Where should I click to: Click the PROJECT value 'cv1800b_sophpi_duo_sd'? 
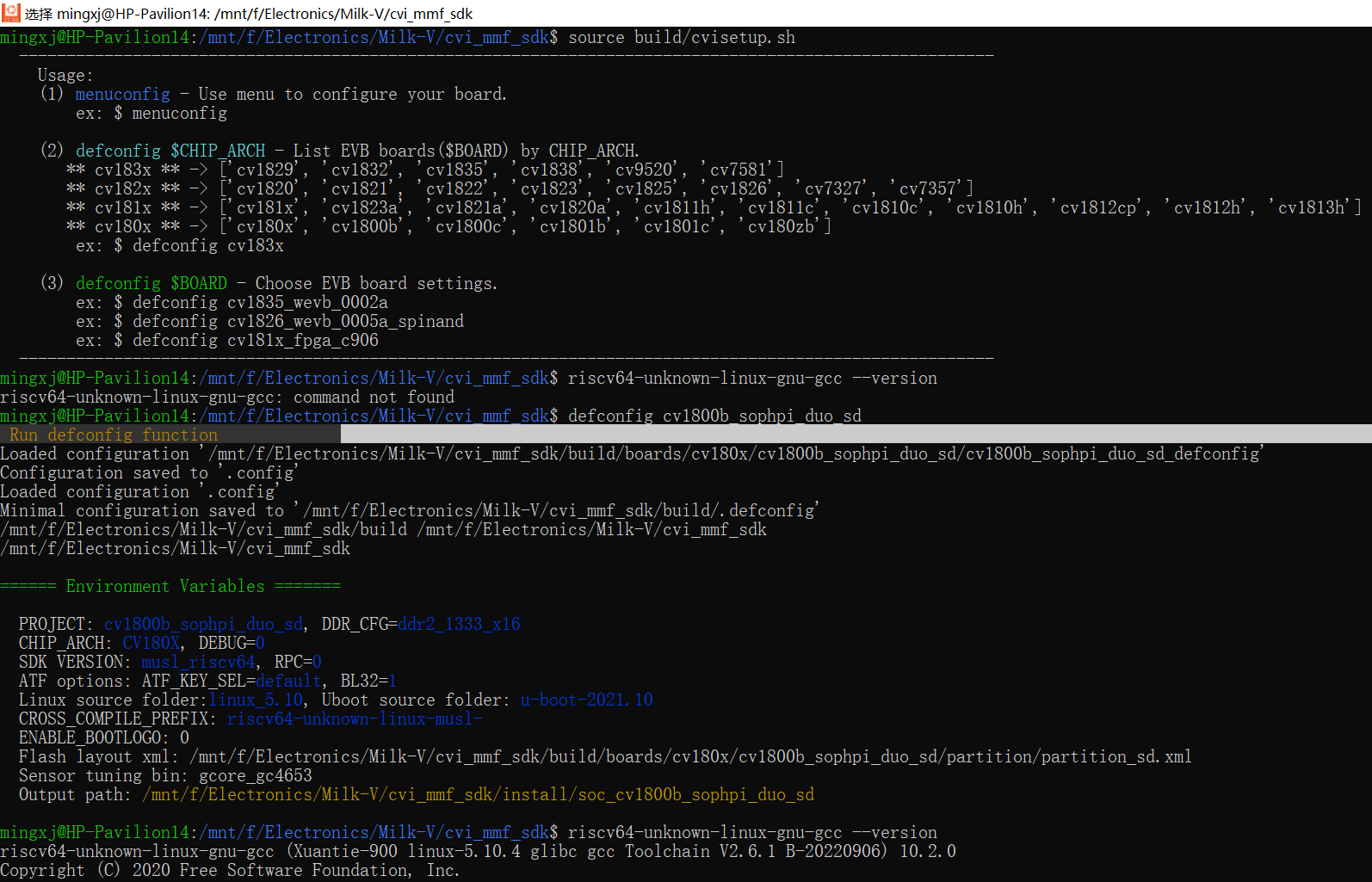click(x=204, y=625)
